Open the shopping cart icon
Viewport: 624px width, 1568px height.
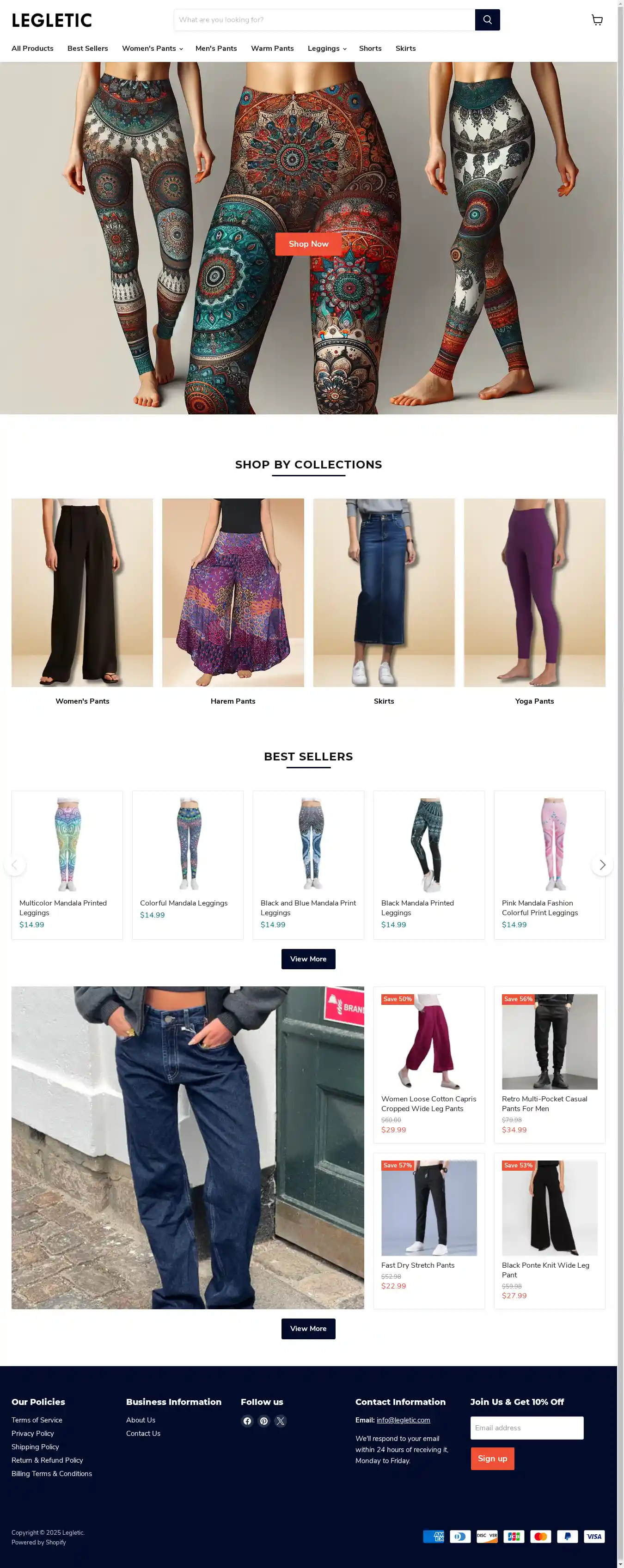pyautogui.click(x=597, y=20)
